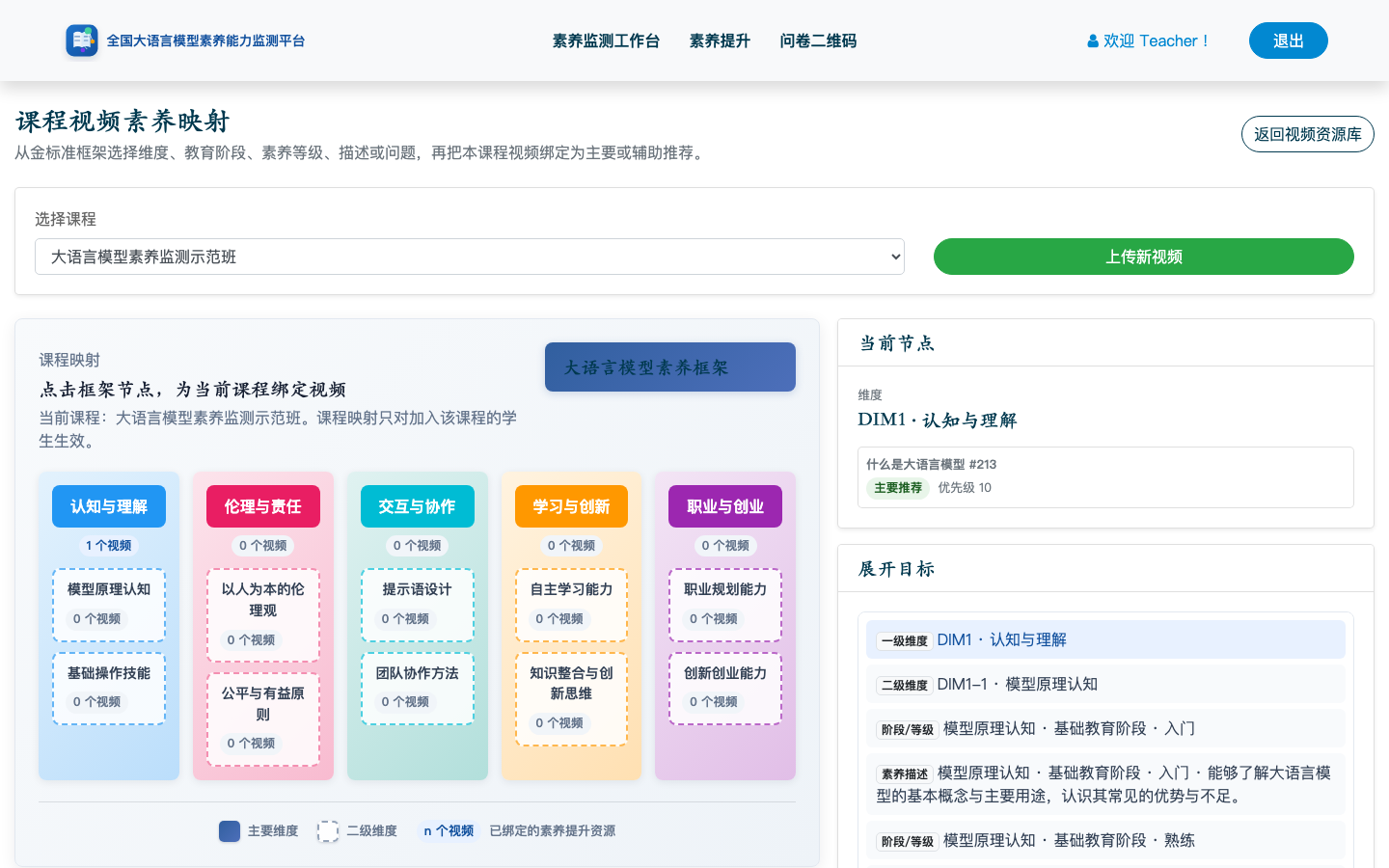Select the 一级维度 DIM1 · 认知与理解 row
The width and height of the screenshot is (1389, 868).
[1105, 639]
